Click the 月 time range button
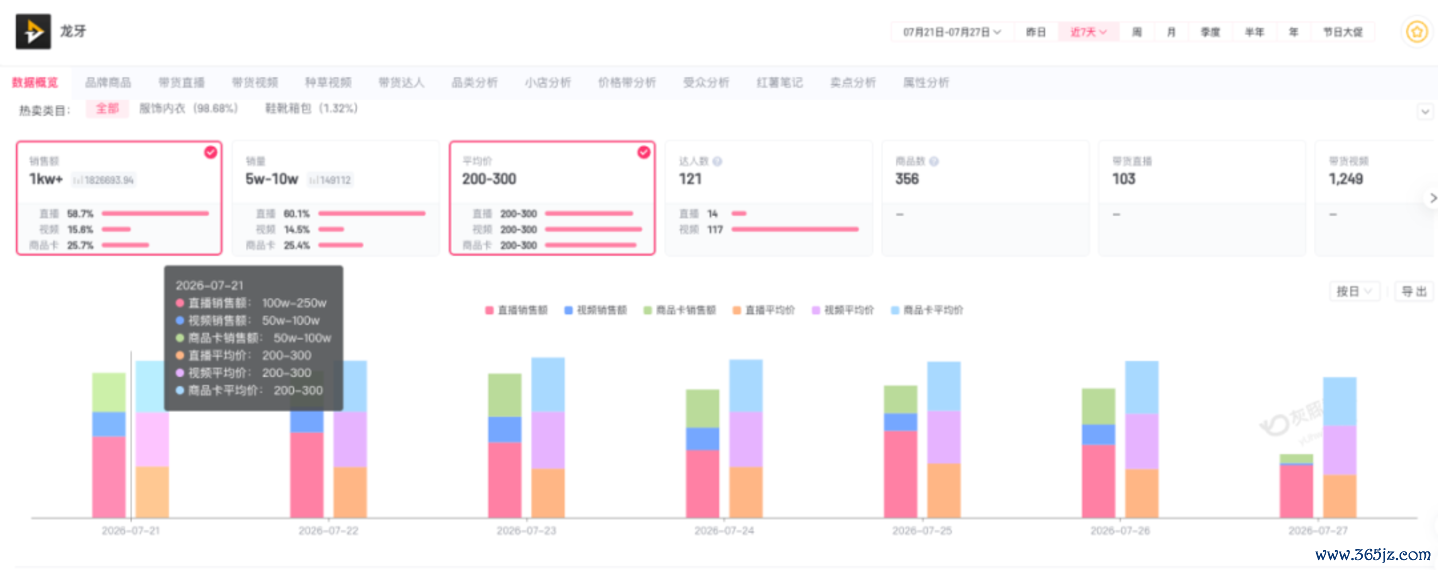The height and width of the screenshot is (570, 1438). pos(1171,32)
